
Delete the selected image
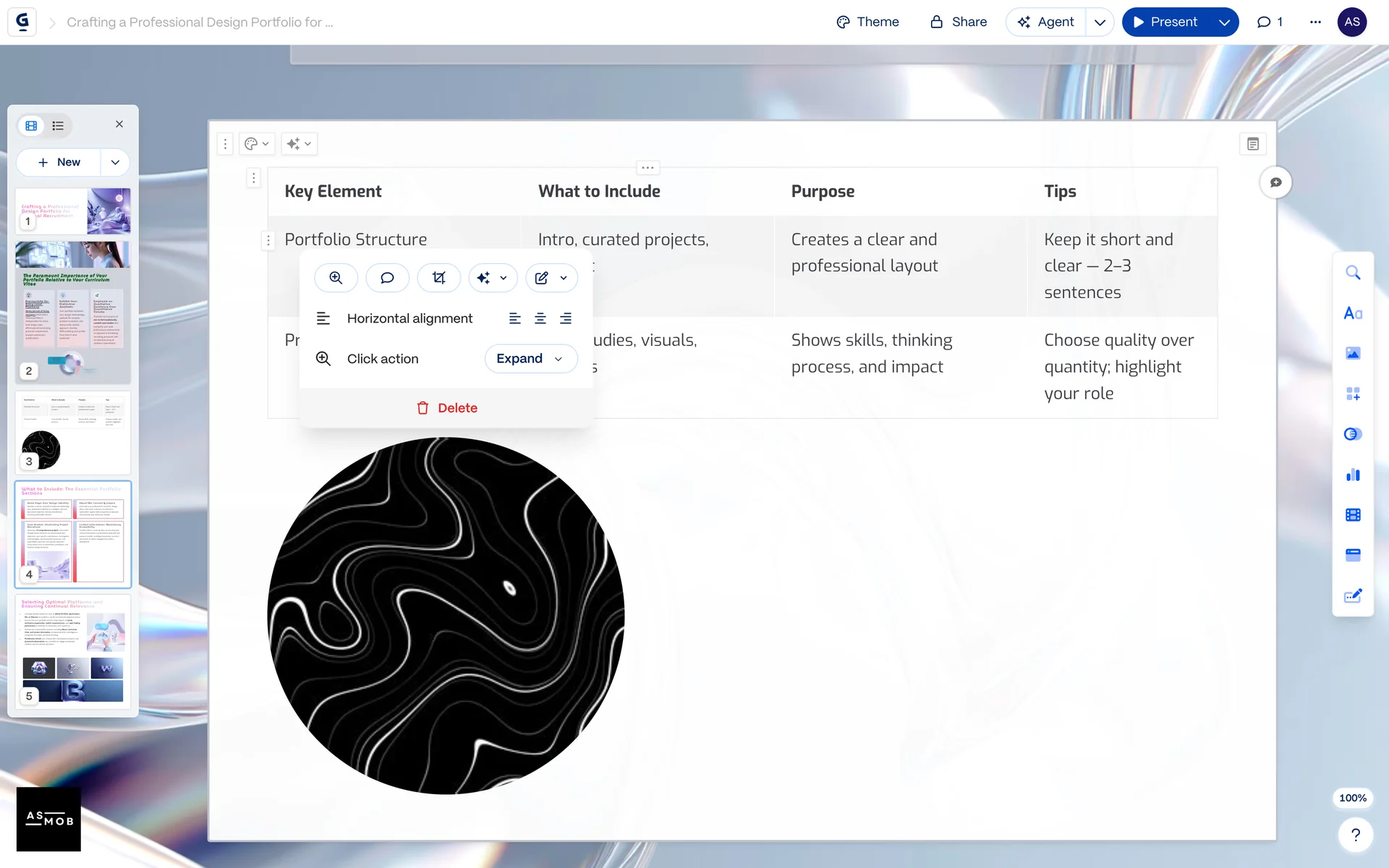(446, 408)
